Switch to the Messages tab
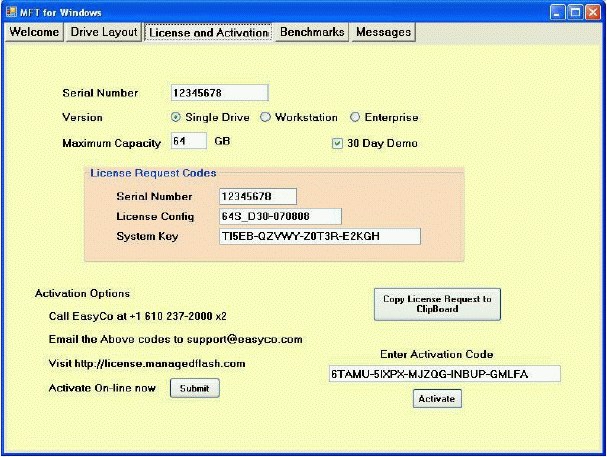The height and width of the screenshot is (457, 607). coord(383,32)
